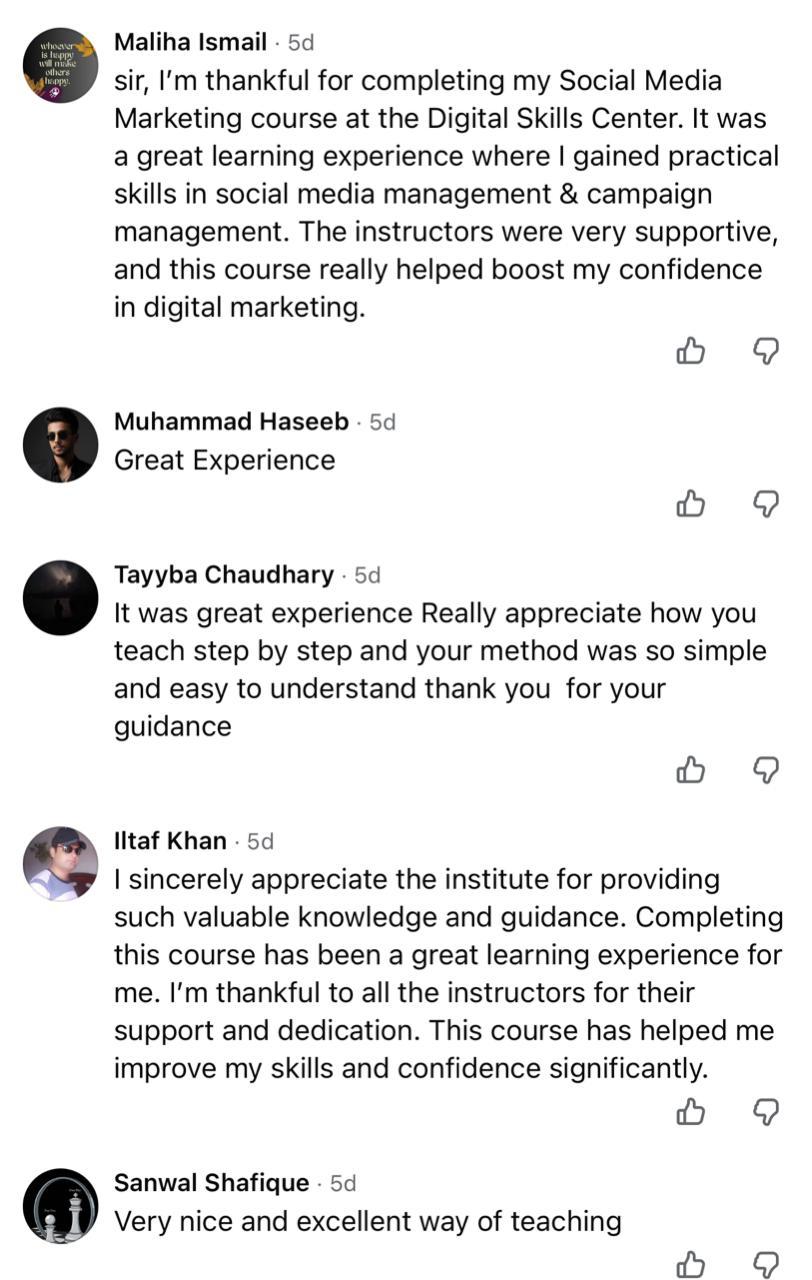This screenshot has height=1280, width=812.
Task: Visit Muhammad Haseeb's channel name link
Action: [x=231, y=421]
